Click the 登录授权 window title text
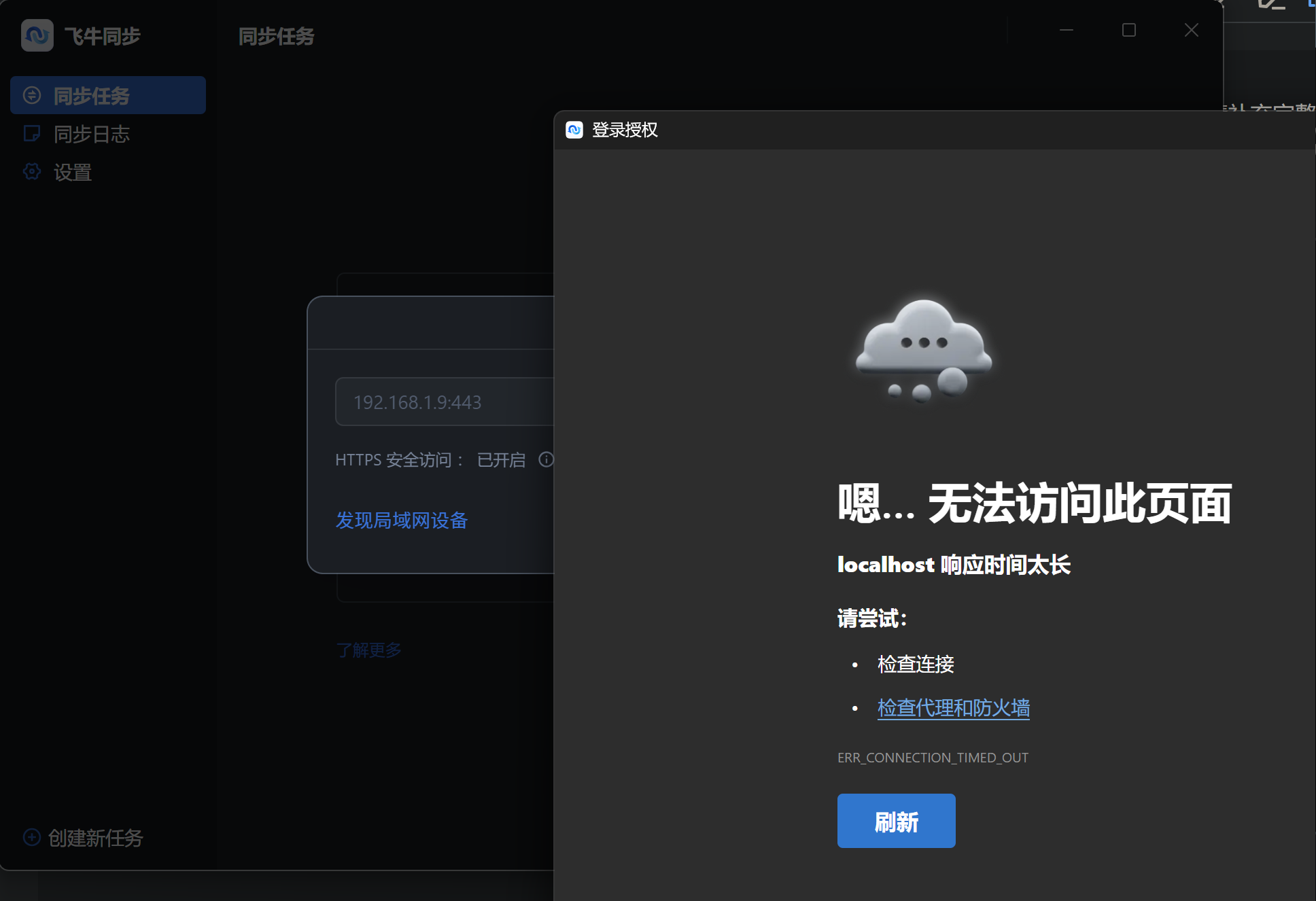The image size is (1316, 901). [x=625, y=130]
